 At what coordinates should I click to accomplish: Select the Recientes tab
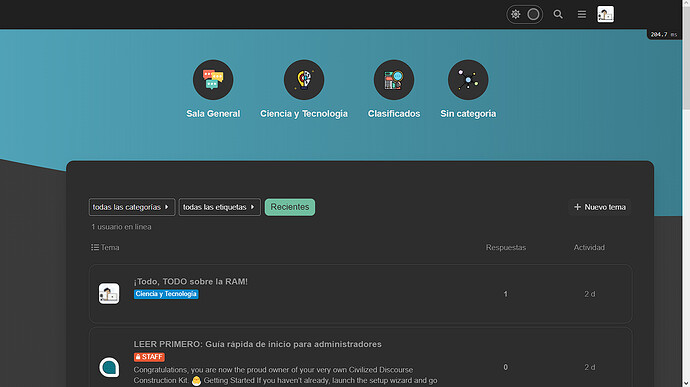pyautogui.click(x=290, y=207)
